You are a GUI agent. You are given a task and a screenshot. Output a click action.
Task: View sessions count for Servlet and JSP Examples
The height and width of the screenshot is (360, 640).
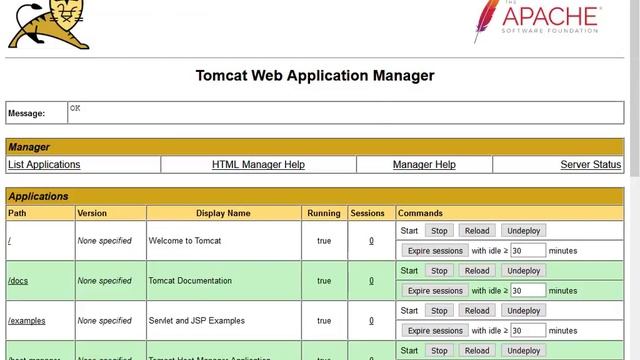point(371,321)
